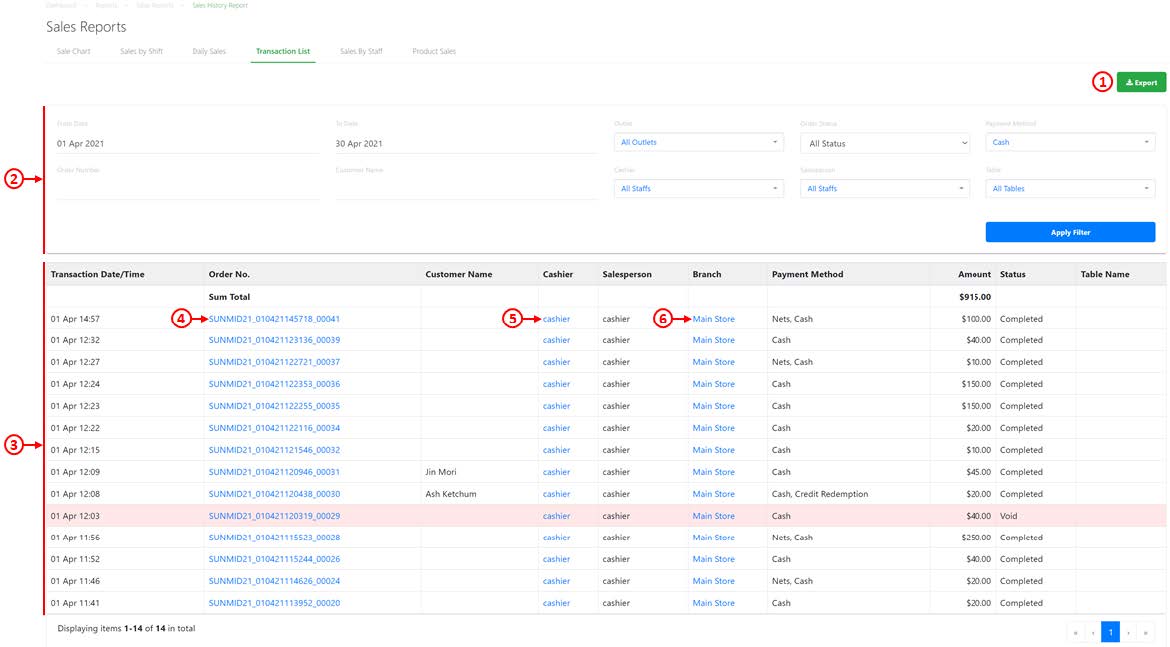Open the Sales By Staff tab
The height and width of the screenshot is (647, 1170).
tap(364, 51)
